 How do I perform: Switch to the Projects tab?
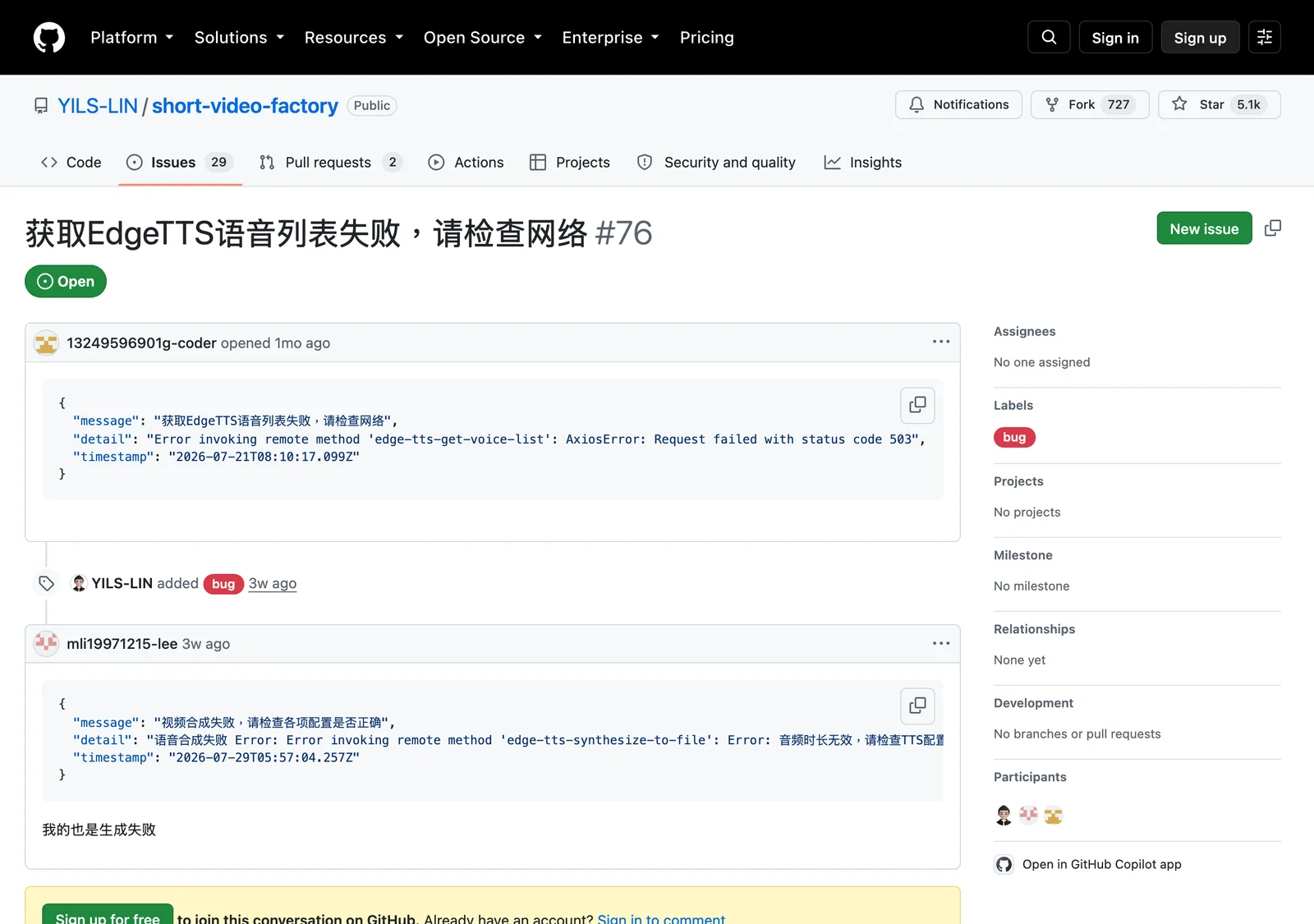point(570,163)
